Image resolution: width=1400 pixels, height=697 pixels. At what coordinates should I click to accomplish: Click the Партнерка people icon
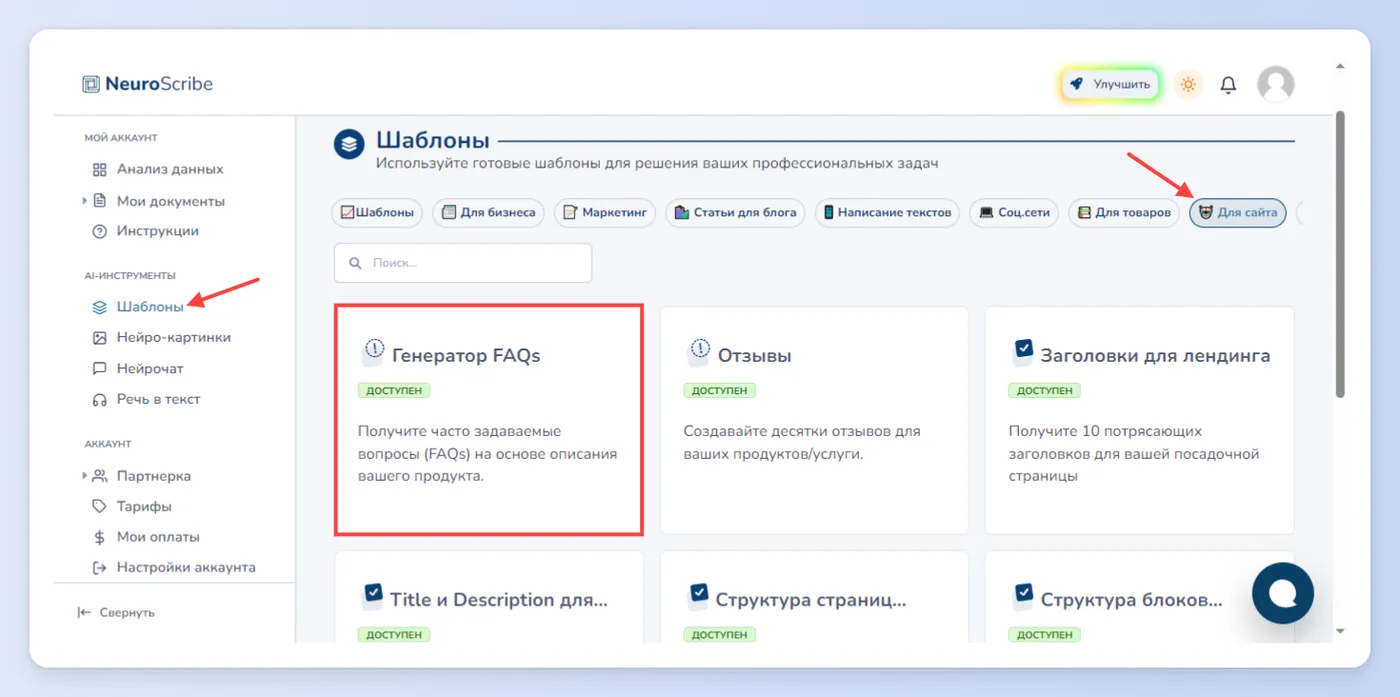click(99, 476)
